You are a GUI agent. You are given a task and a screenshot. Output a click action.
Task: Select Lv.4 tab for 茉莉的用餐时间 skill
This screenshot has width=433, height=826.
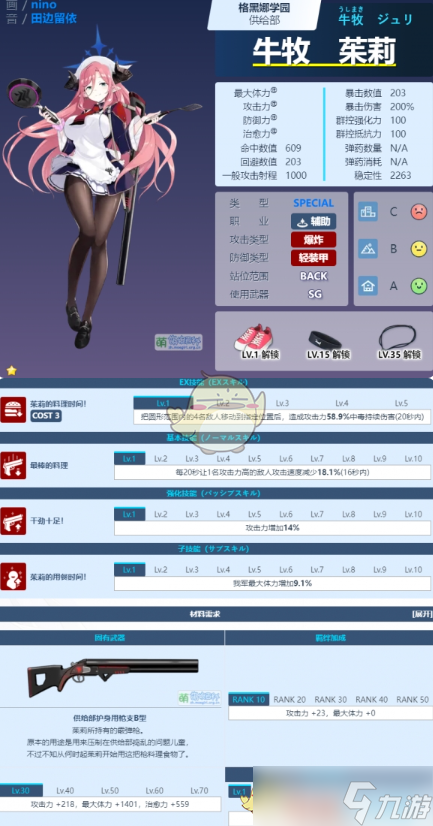(x=223, y=569)
